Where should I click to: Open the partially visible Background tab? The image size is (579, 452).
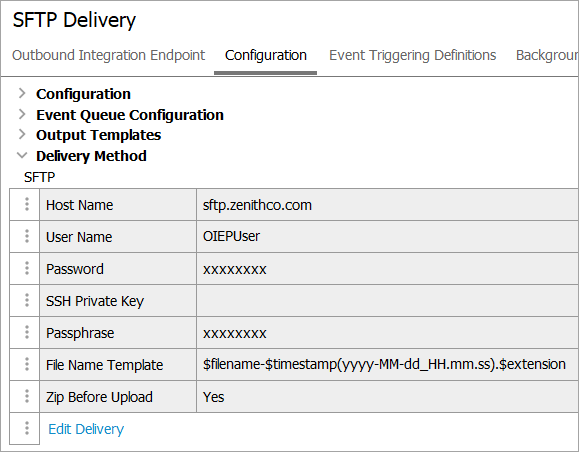547,55
